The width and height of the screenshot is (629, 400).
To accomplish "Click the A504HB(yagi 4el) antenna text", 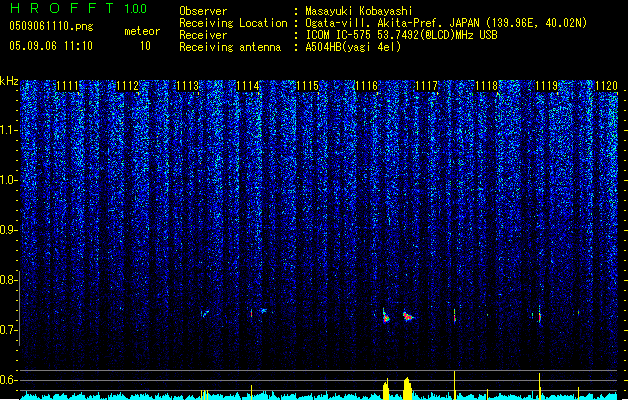I will [353, 47].
